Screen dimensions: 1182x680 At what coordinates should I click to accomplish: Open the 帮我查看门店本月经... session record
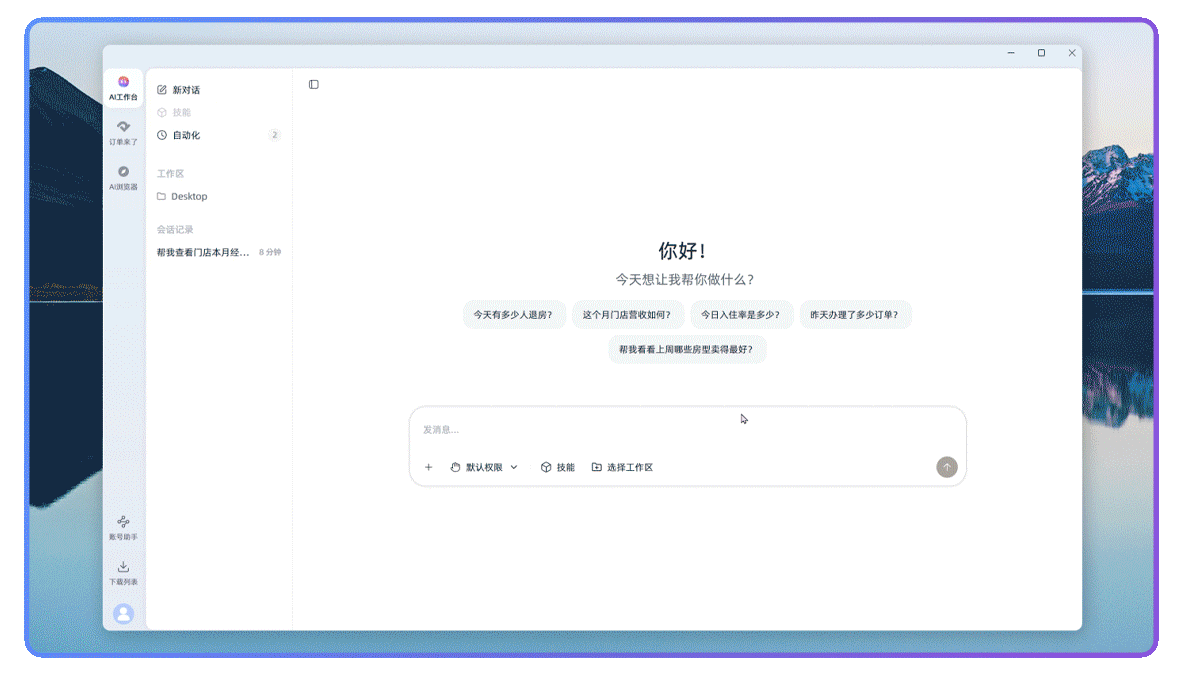click(219, 252)
